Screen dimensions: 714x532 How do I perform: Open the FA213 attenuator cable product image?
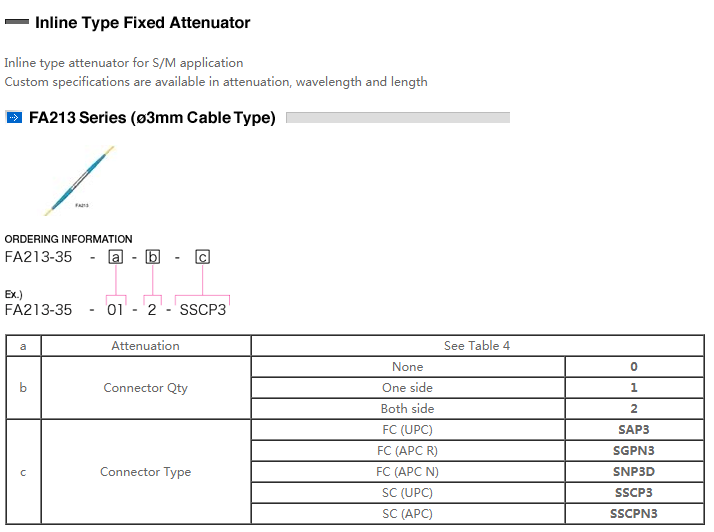point(81,181)
